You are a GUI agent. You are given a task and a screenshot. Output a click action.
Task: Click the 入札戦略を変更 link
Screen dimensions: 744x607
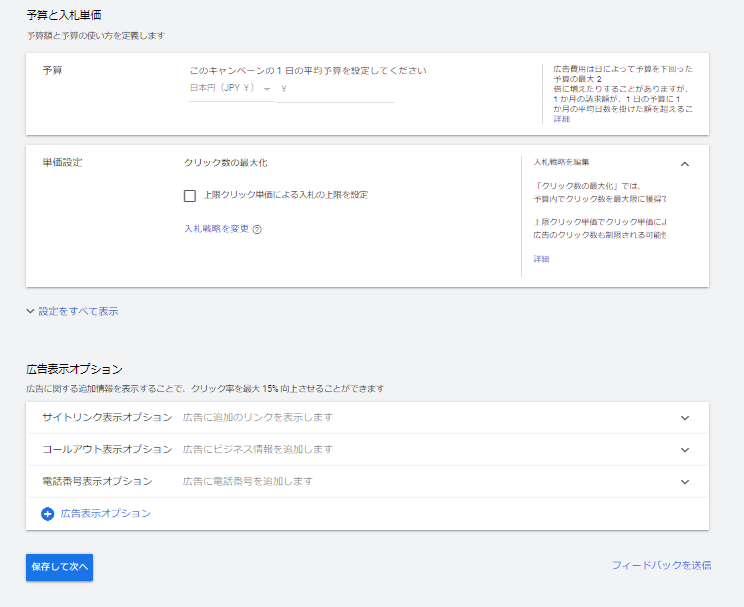(216, 229)
